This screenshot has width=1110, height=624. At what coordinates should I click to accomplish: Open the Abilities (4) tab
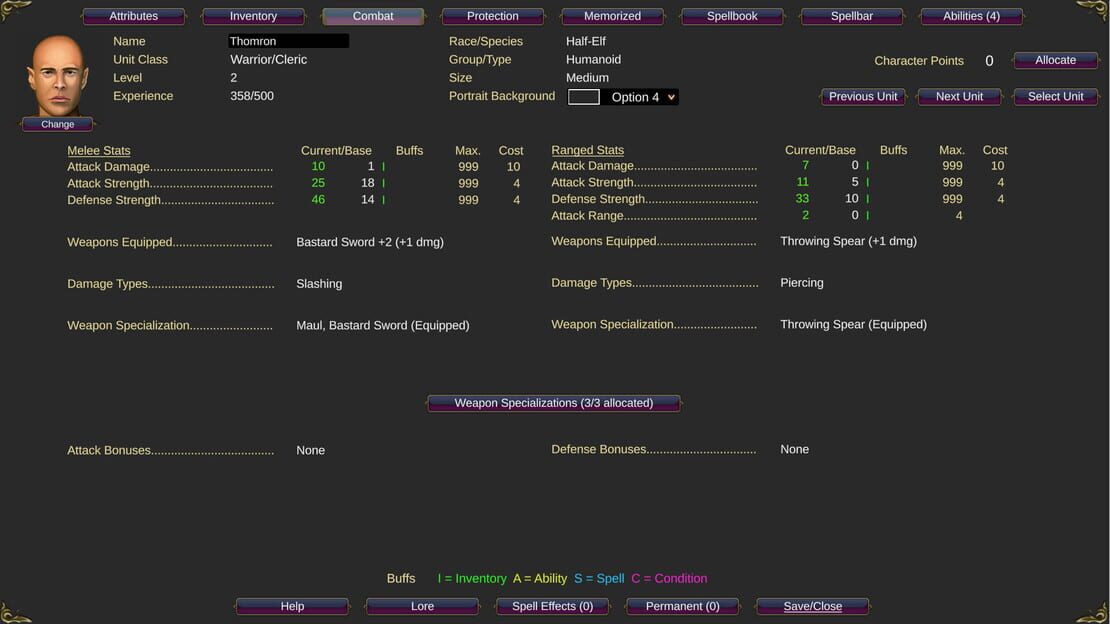click(x=971, y=16)
